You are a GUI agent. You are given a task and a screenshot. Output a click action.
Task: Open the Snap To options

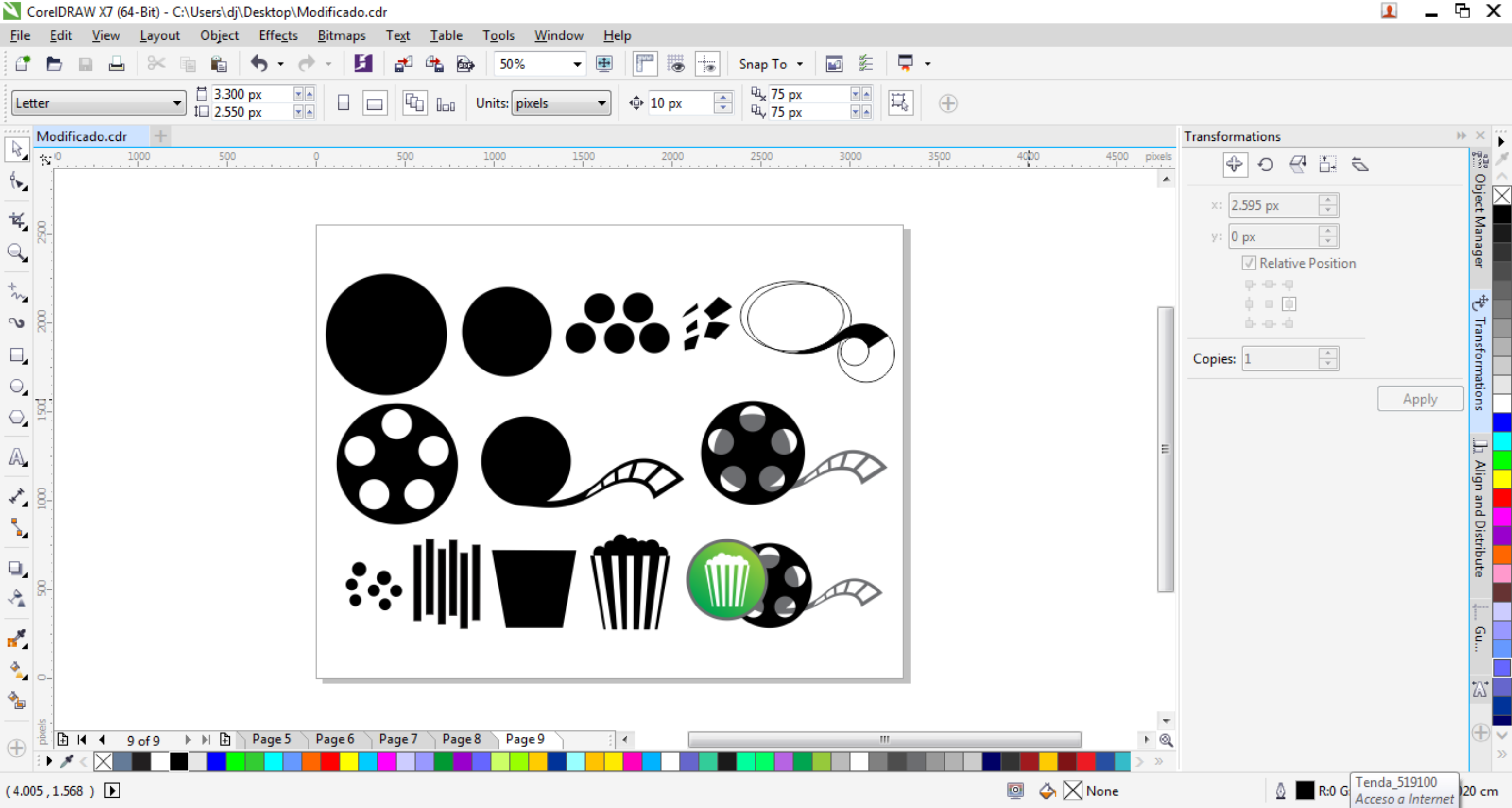click(770, 64)
